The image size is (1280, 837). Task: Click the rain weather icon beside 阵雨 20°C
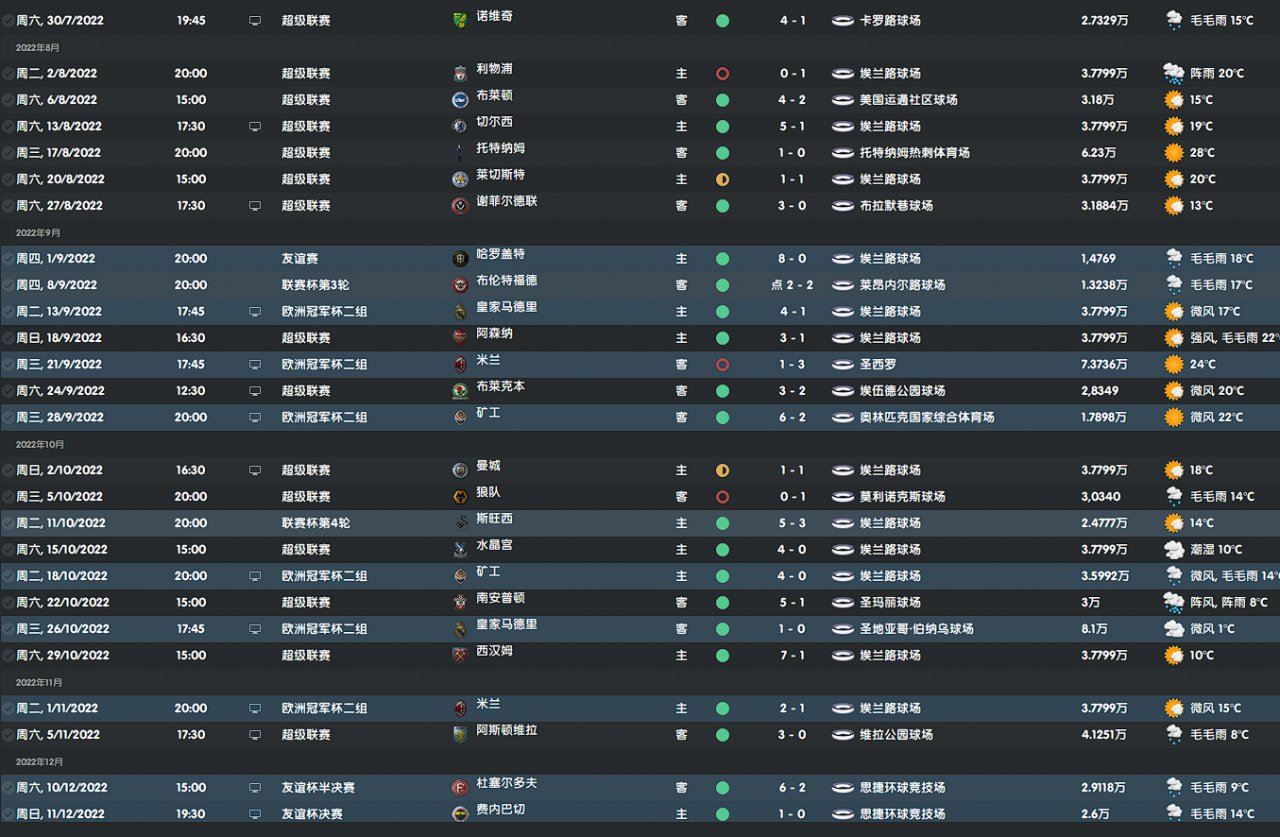[x=1173, y=73]
